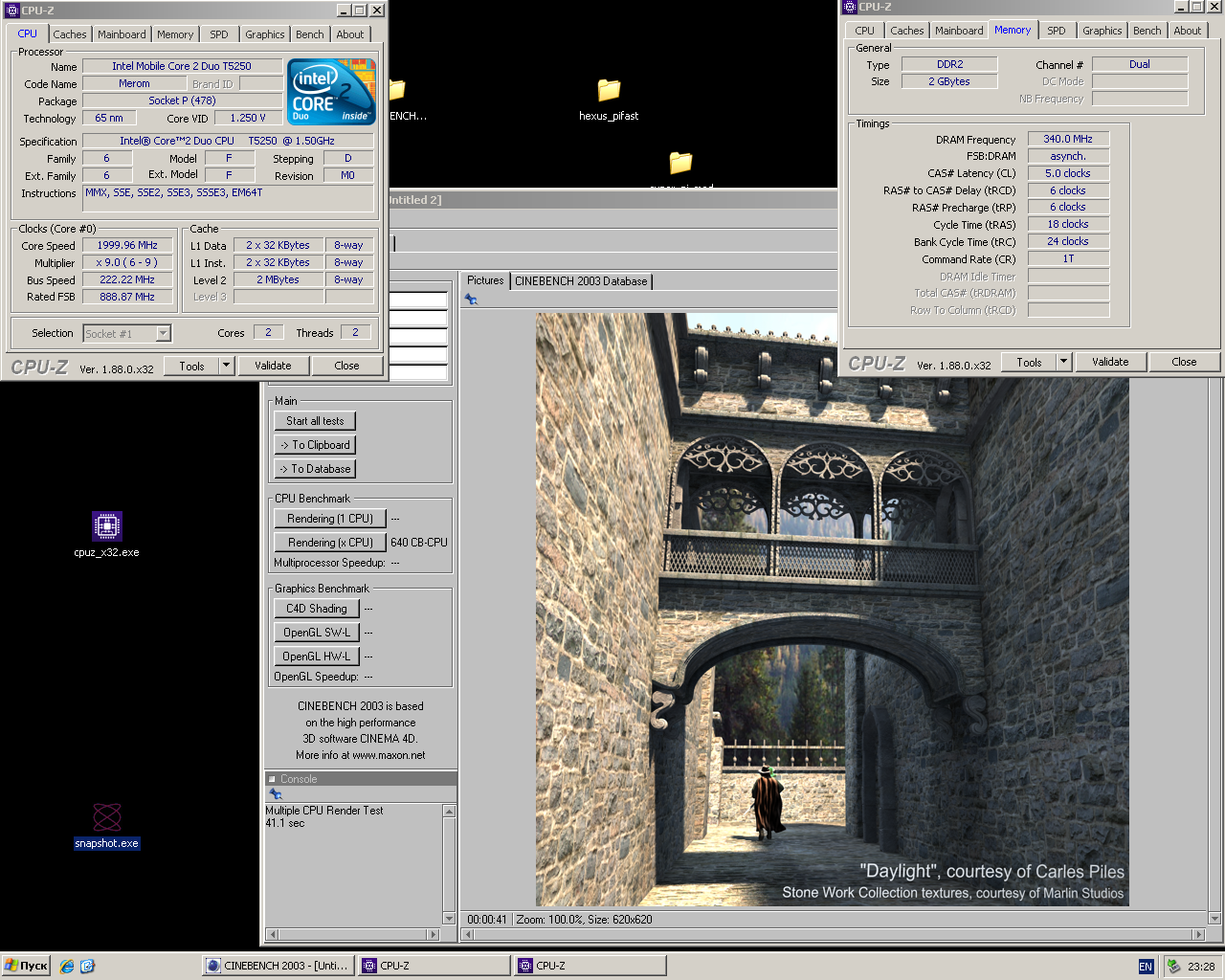Open SPD tab in right CPU-Z window

click(1057, 31)
